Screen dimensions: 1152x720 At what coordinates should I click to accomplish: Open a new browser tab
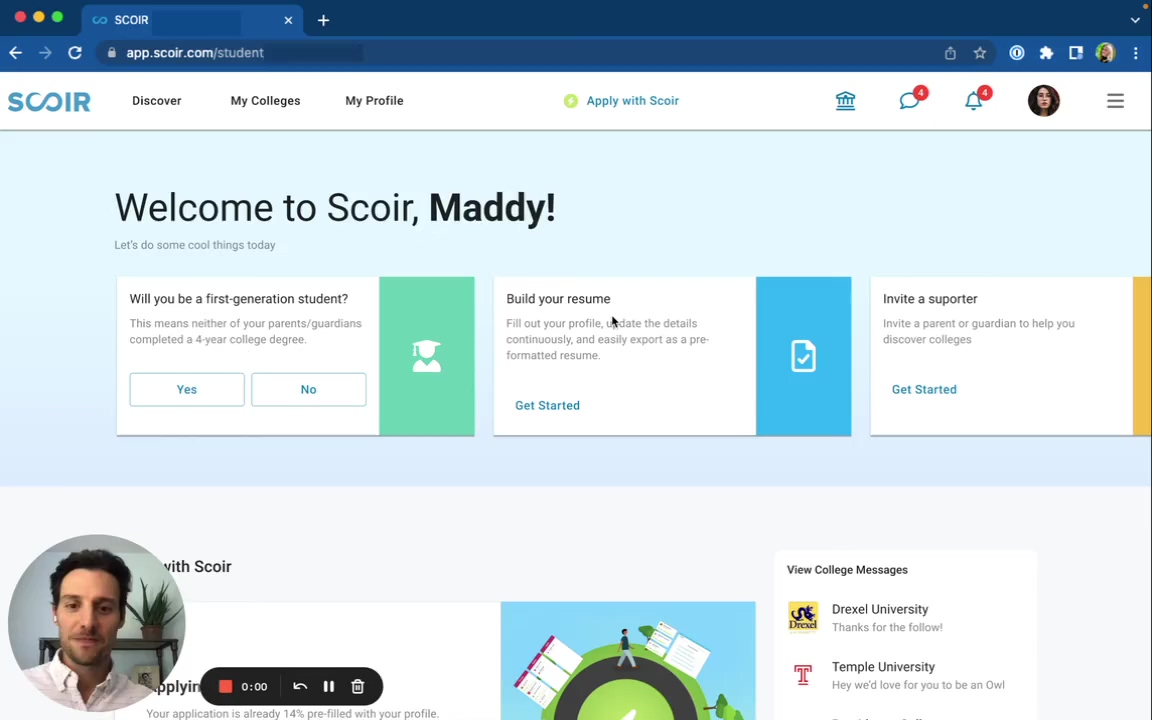pyautogui.click(x=323, y=20)
